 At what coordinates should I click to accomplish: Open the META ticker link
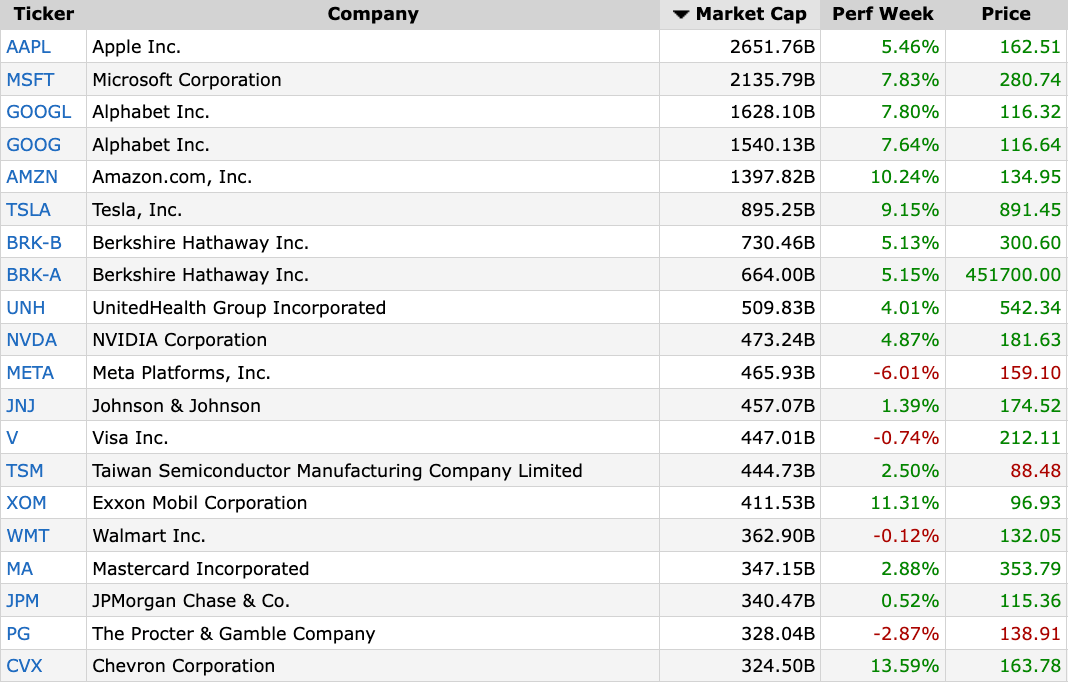tap(30, 373)
